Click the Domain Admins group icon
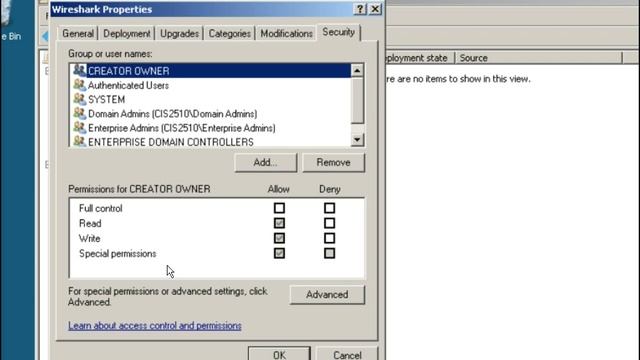640x360 pixels. pyautogui.click(x=80, y=113)
